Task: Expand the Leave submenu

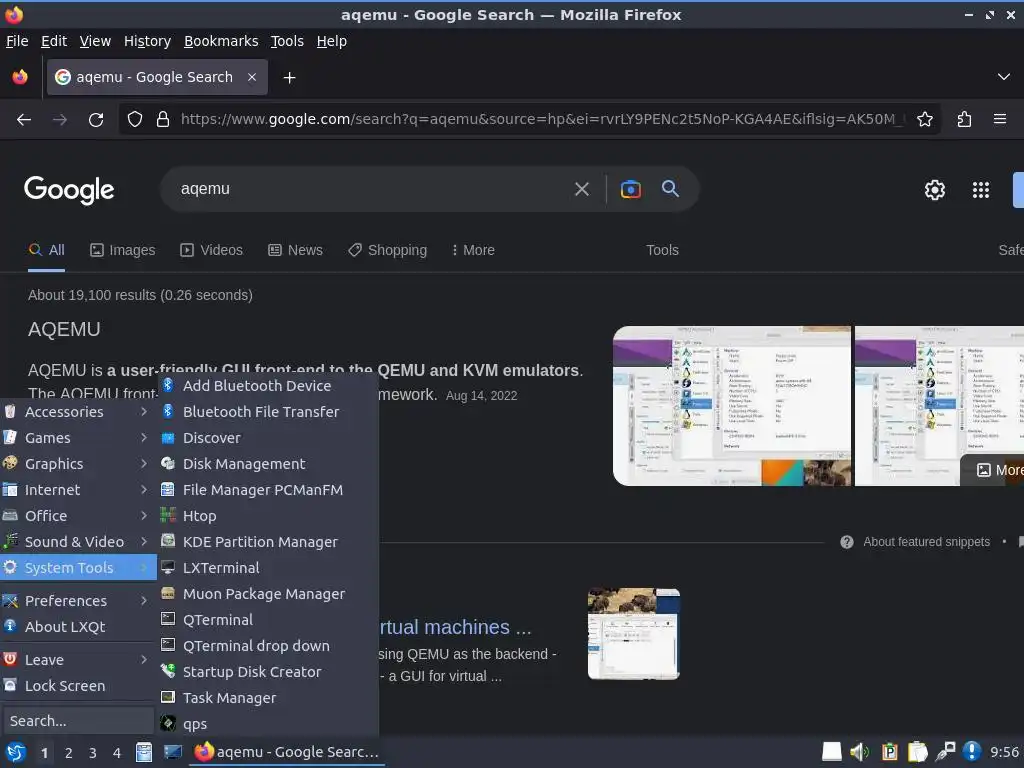Action: click(x=78, y=660)
